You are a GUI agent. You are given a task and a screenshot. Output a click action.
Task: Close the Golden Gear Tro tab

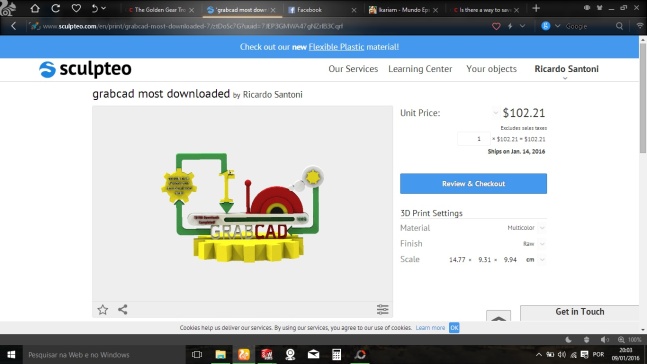pos(191,10)
